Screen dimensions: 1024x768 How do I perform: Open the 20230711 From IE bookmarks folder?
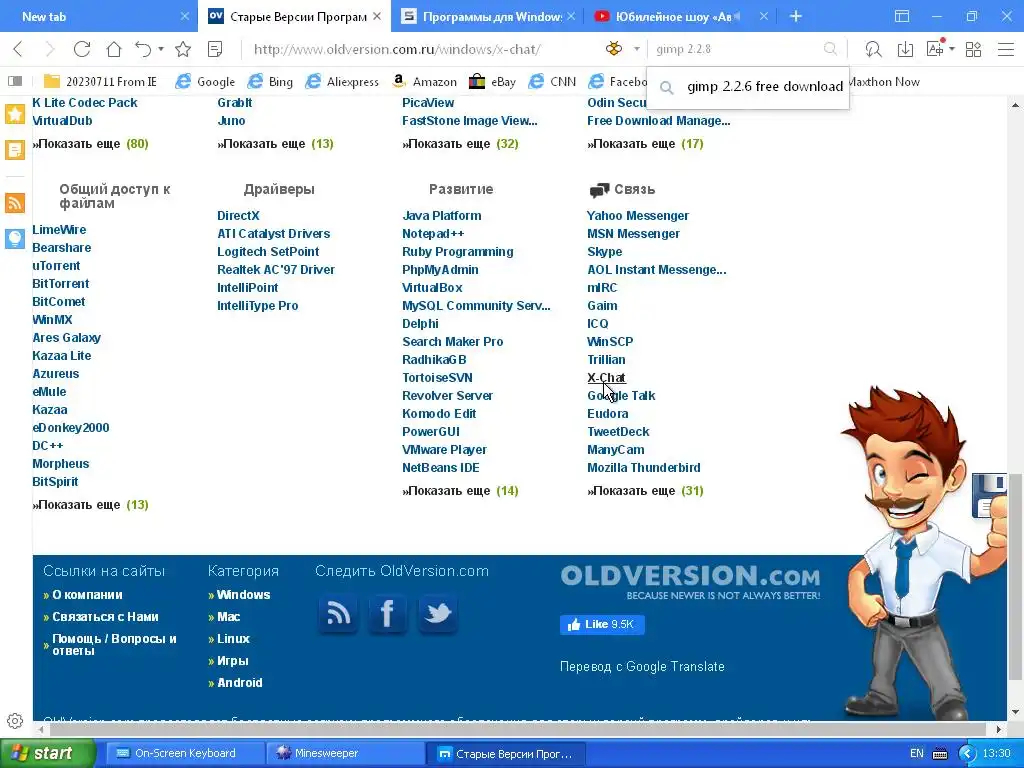[x=100, y=82]
